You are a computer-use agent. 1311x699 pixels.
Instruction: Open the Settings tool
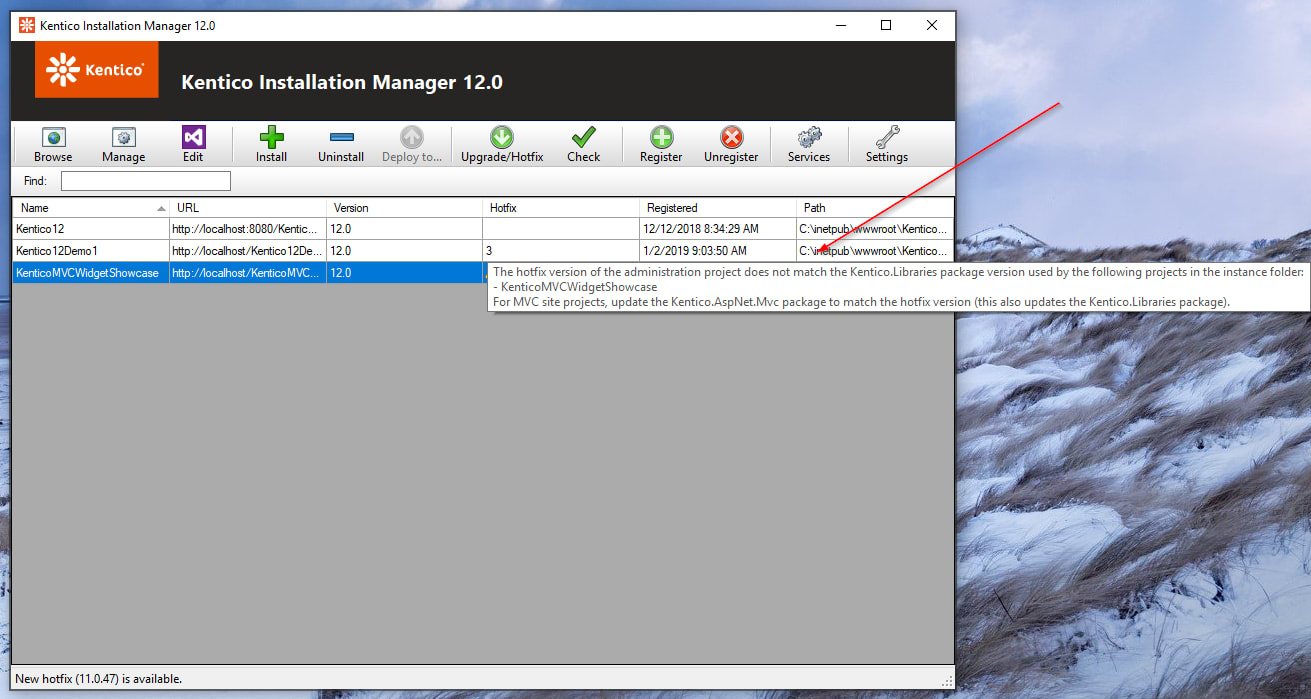tap(887, 145)
